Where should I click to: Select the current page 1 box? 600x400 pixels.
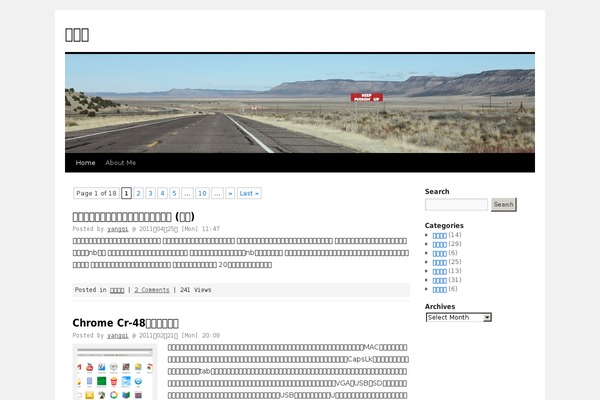coord(126,193)
